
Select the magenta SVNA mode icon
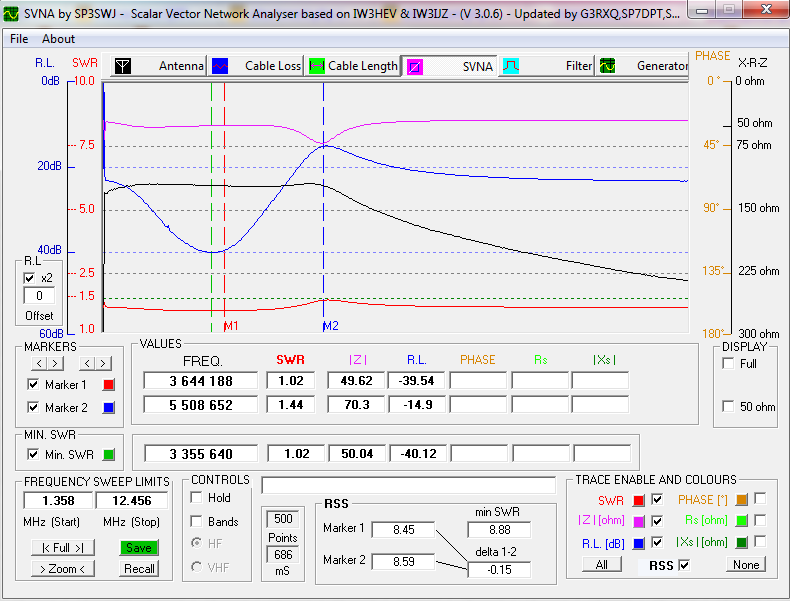click(414, 66)
